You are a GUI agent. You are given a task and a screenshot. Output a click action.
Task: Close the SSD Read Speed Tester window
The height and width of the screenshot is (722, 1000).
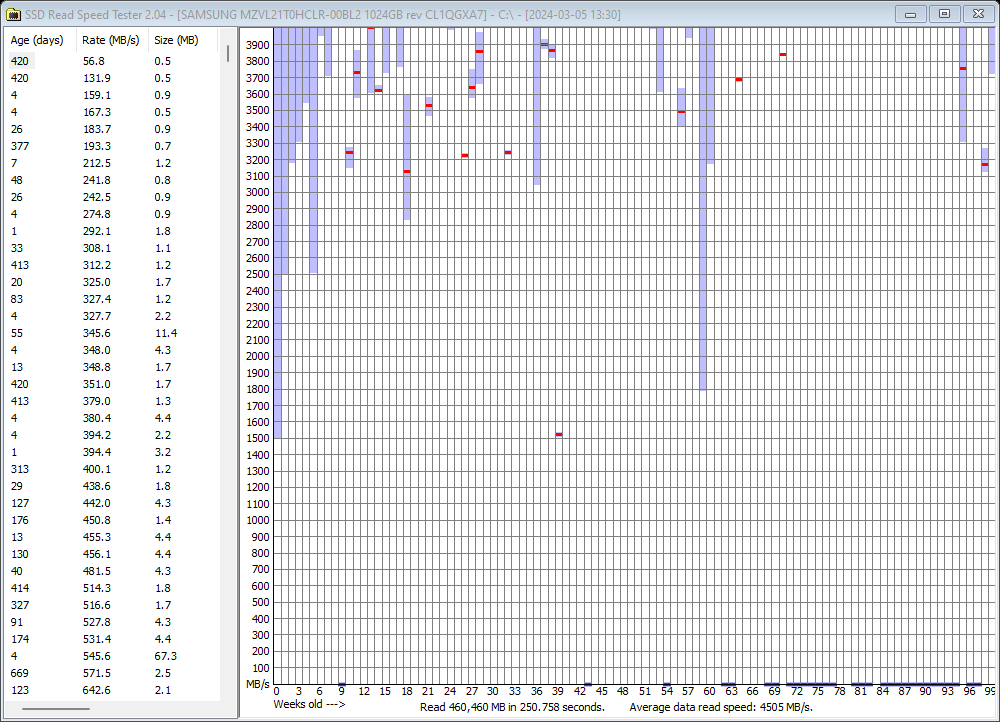point(977,13)
